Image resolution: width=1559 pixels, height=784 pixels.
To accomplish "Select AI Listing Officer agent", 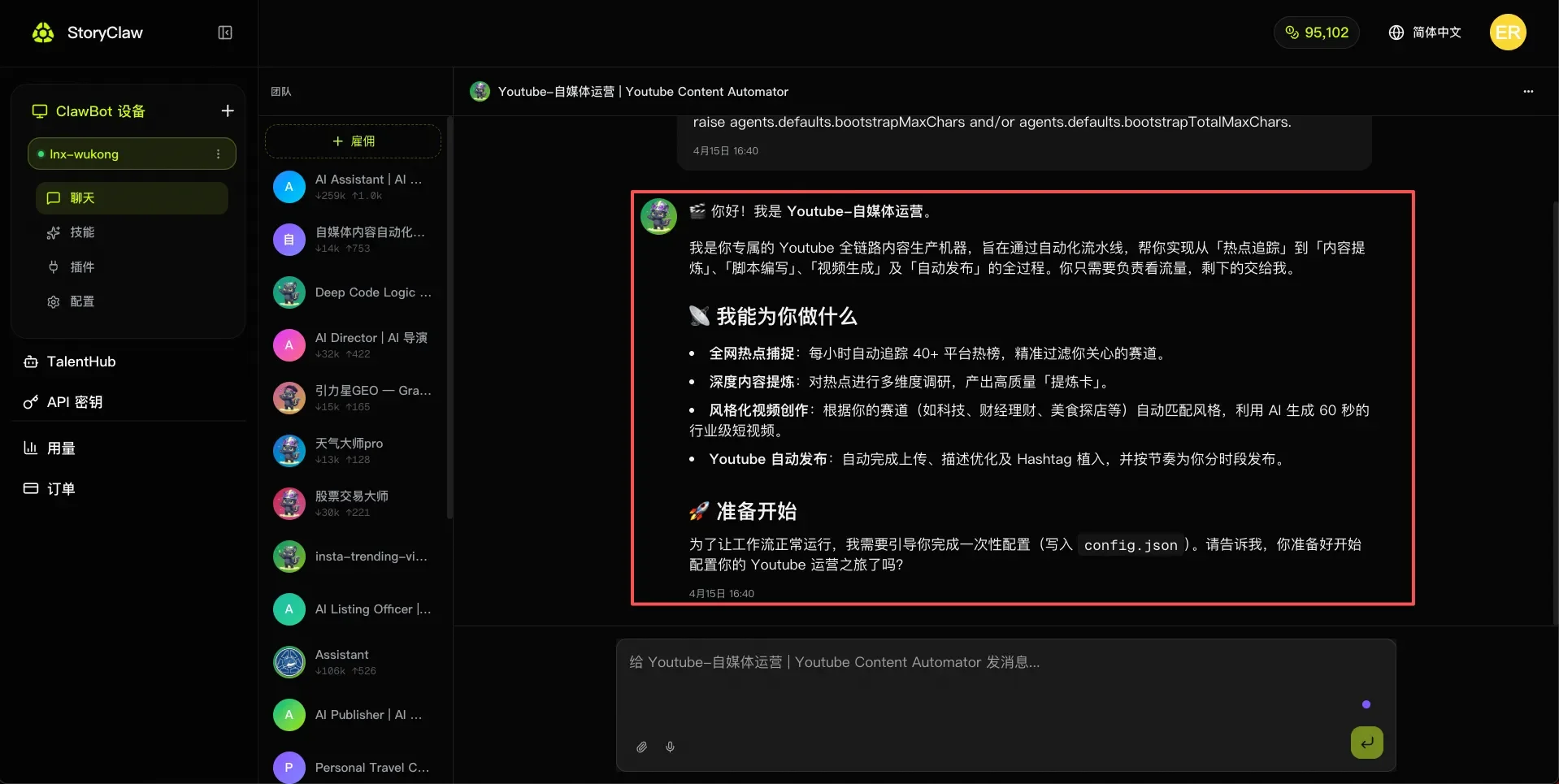I will pos(354,609).
